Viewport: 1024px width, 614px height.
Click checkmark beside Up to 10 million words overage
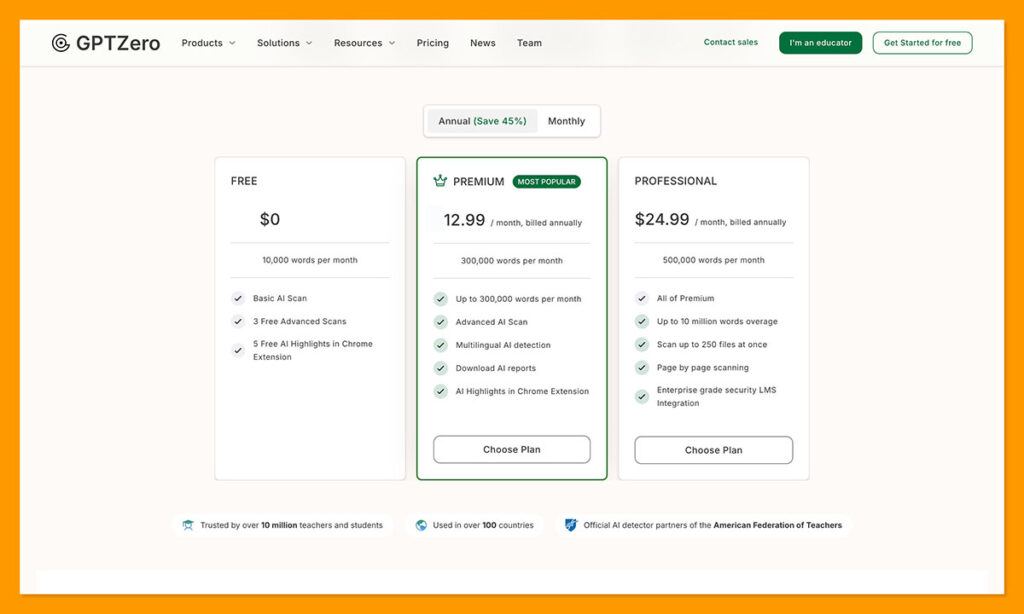[x=642, y=321]
